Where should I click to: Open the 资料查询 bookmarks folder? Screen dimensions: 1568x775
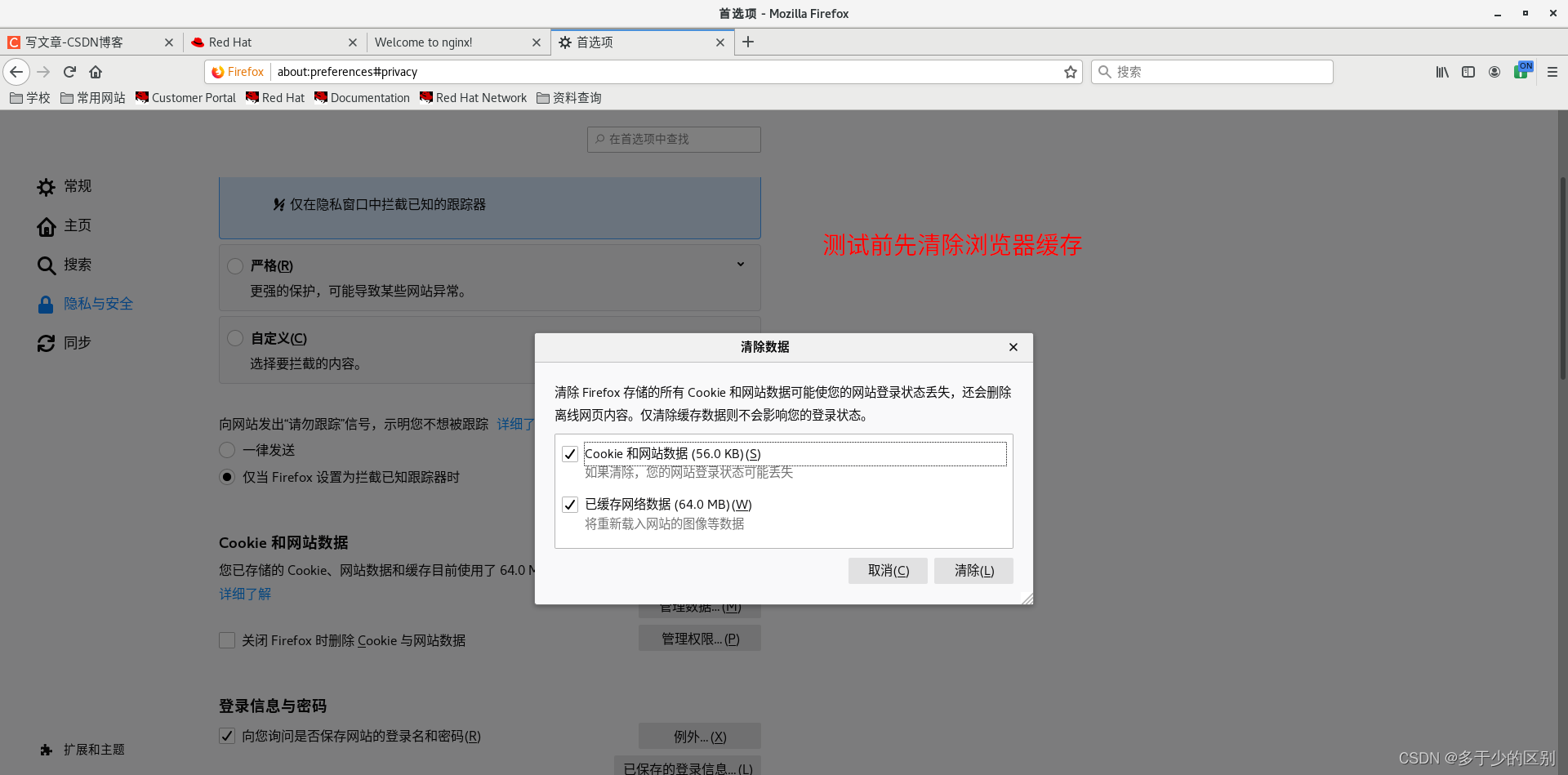pyautogui.click(x=569, y=98)
